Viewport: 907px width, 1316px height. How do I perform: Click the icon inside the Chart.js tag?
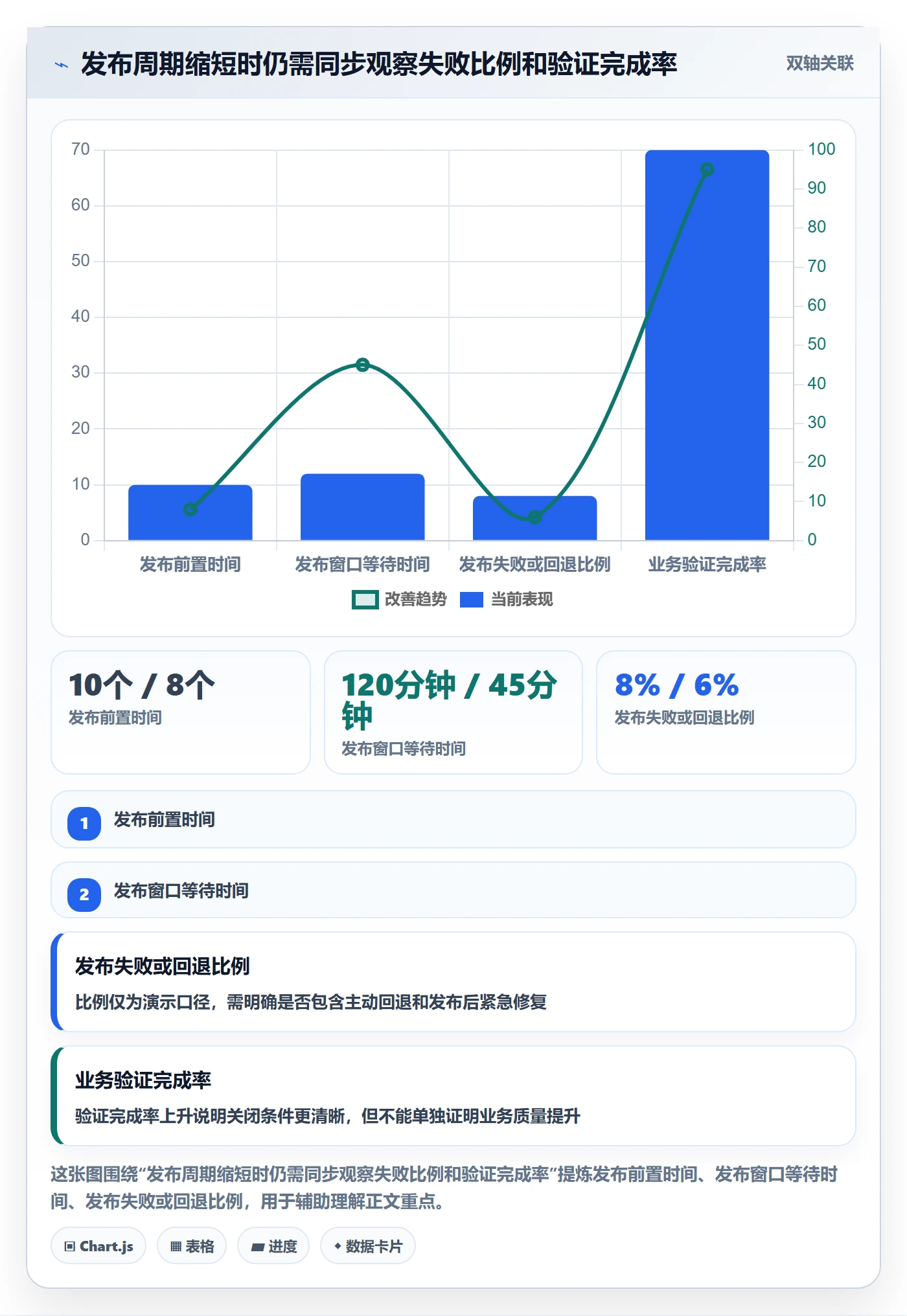click(70, 1247)
